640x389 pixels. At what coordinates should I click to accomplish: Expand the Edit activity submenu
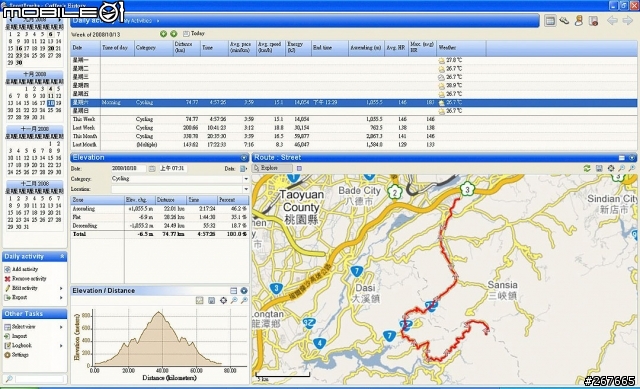pos(61,288)
